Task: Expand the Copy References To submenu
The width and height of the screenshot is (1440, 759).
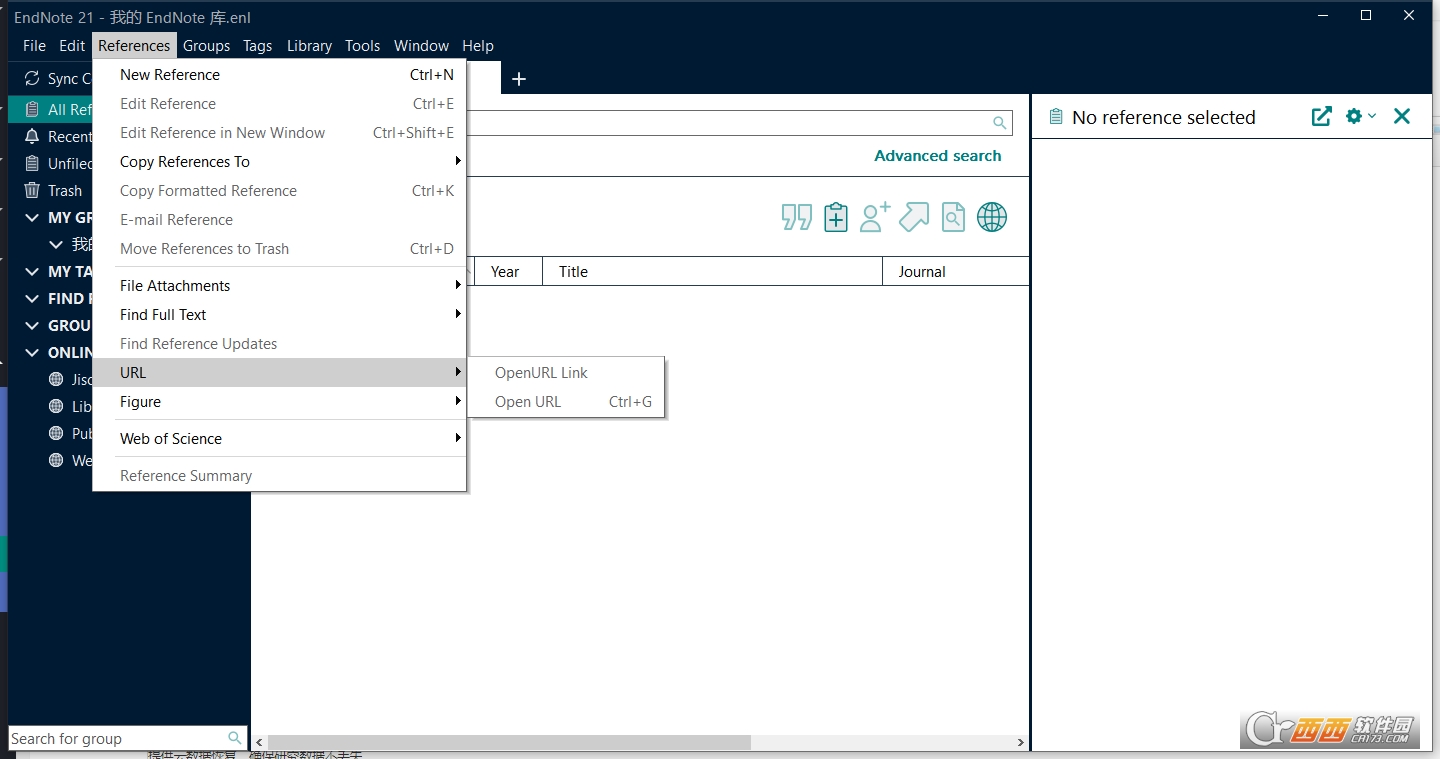Action: [279, 162]
